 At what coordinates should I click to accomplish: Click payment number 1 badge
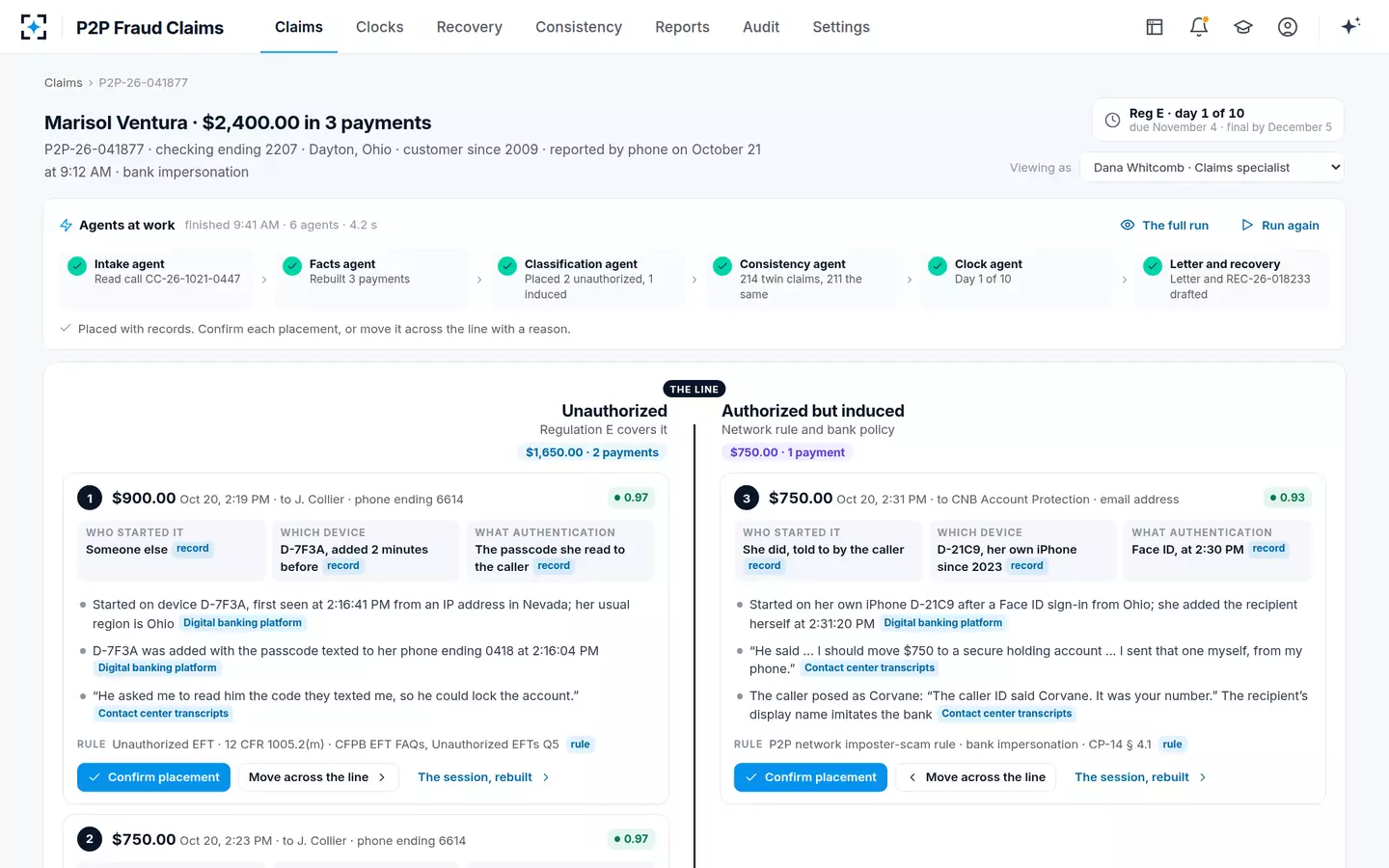[x=90, y=499]
